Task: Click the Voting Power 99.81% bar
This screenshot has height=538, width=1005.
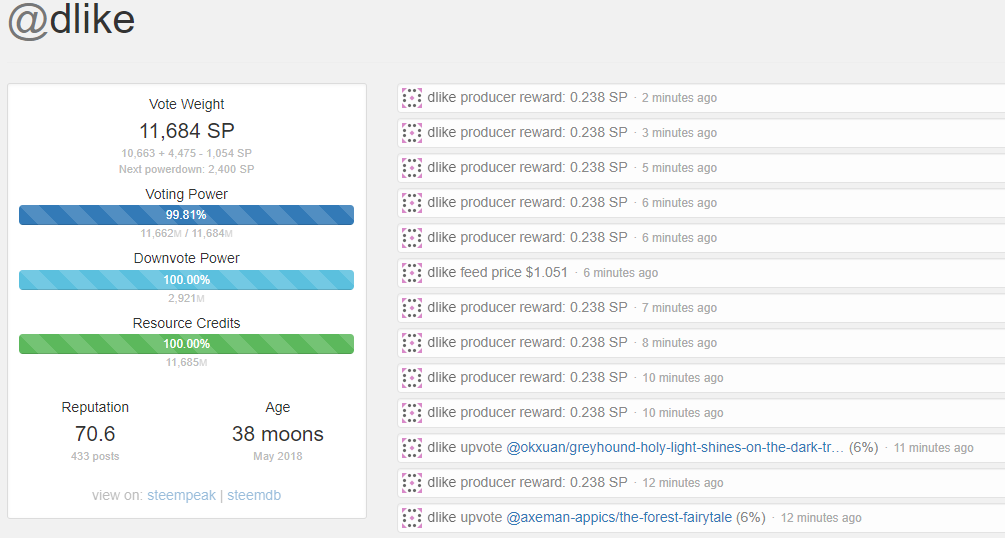Action: pos(186,215)
